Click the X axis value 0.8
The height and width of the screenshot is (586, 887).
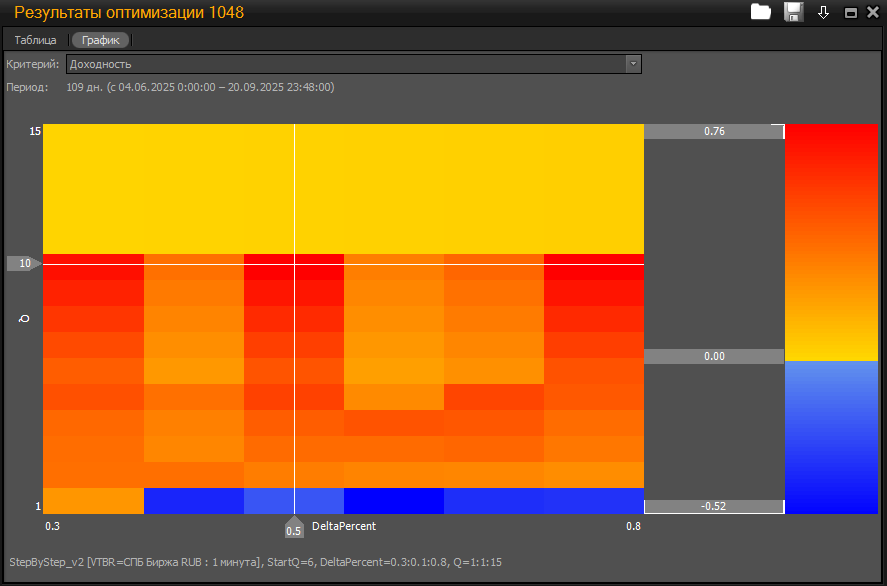633,526
